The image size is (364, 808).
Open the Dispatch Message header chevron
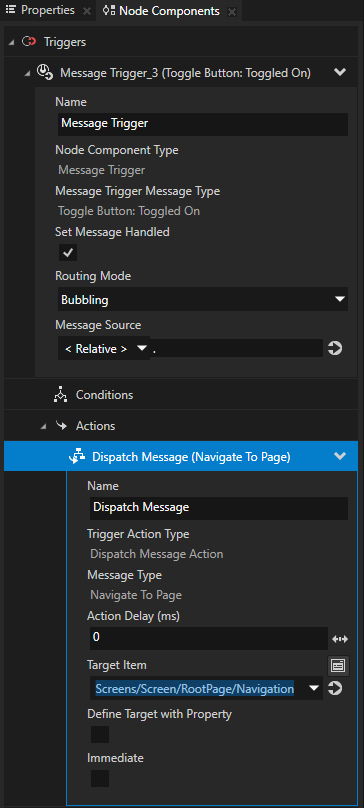pos(340,456)
